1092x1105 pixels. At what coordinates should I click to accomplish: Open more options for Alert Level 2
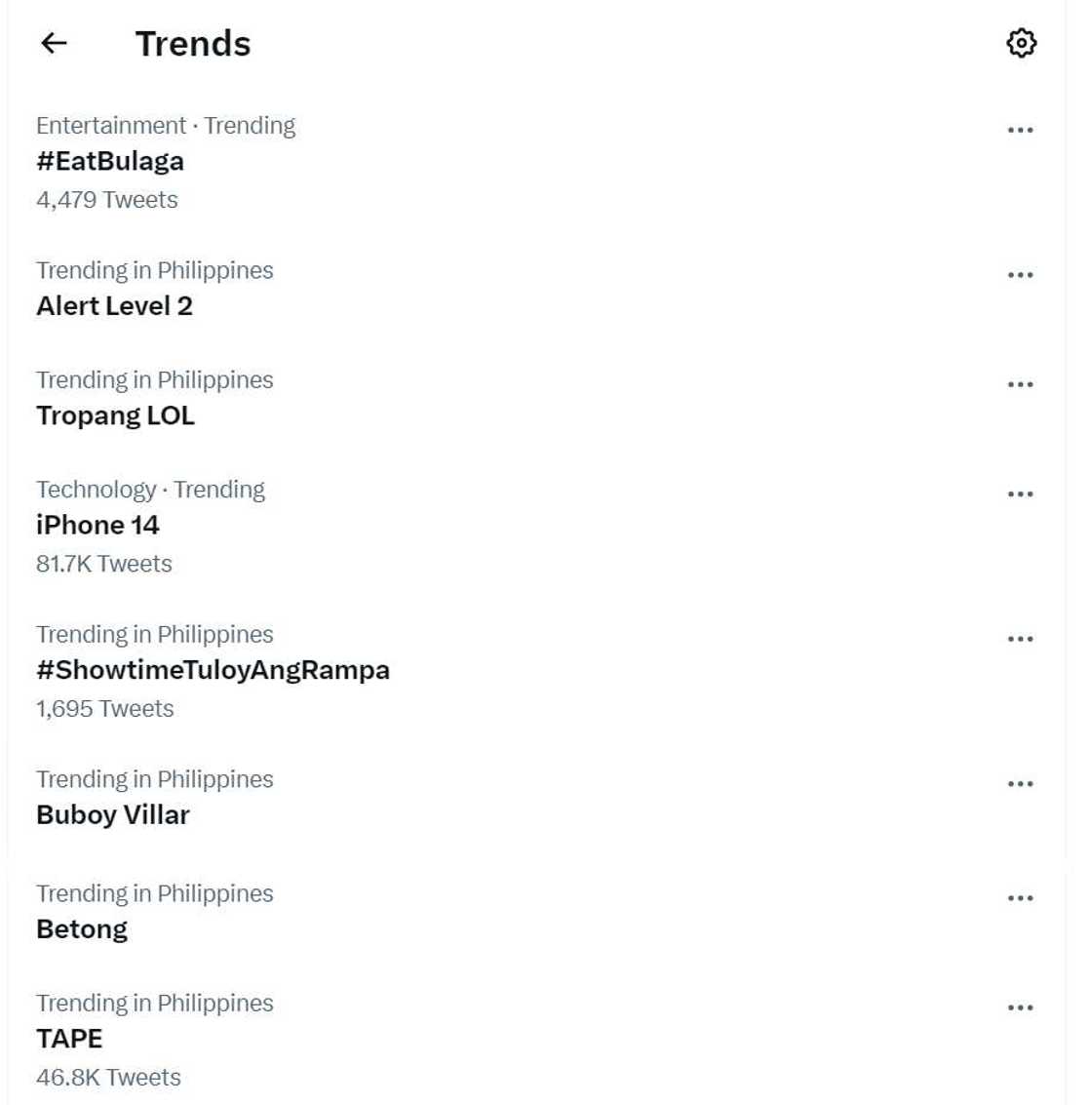click(x=1020, y=275)
